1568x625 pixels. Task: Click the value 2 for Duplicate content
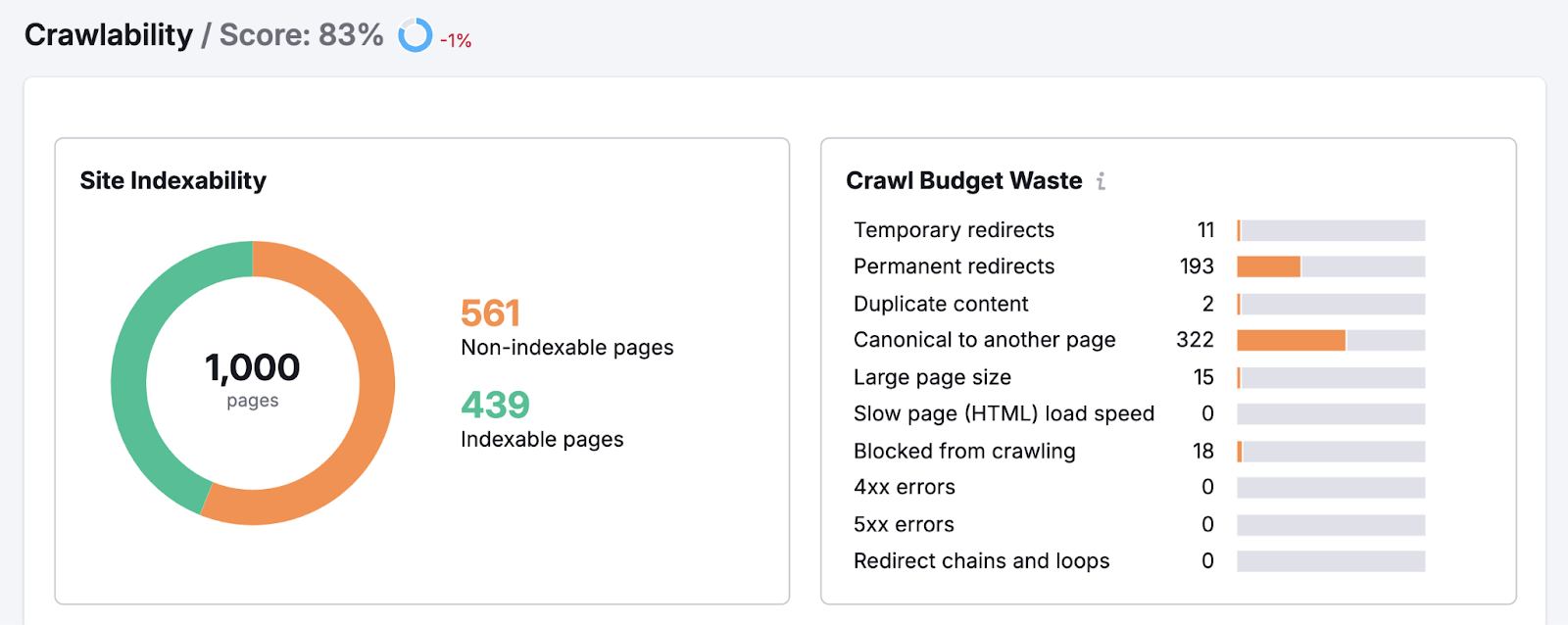(1208, 304)
